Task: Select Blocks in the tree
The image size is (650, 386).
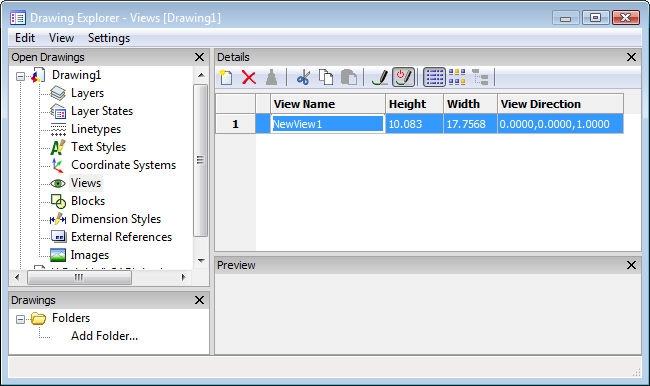Action: point(88,201)
